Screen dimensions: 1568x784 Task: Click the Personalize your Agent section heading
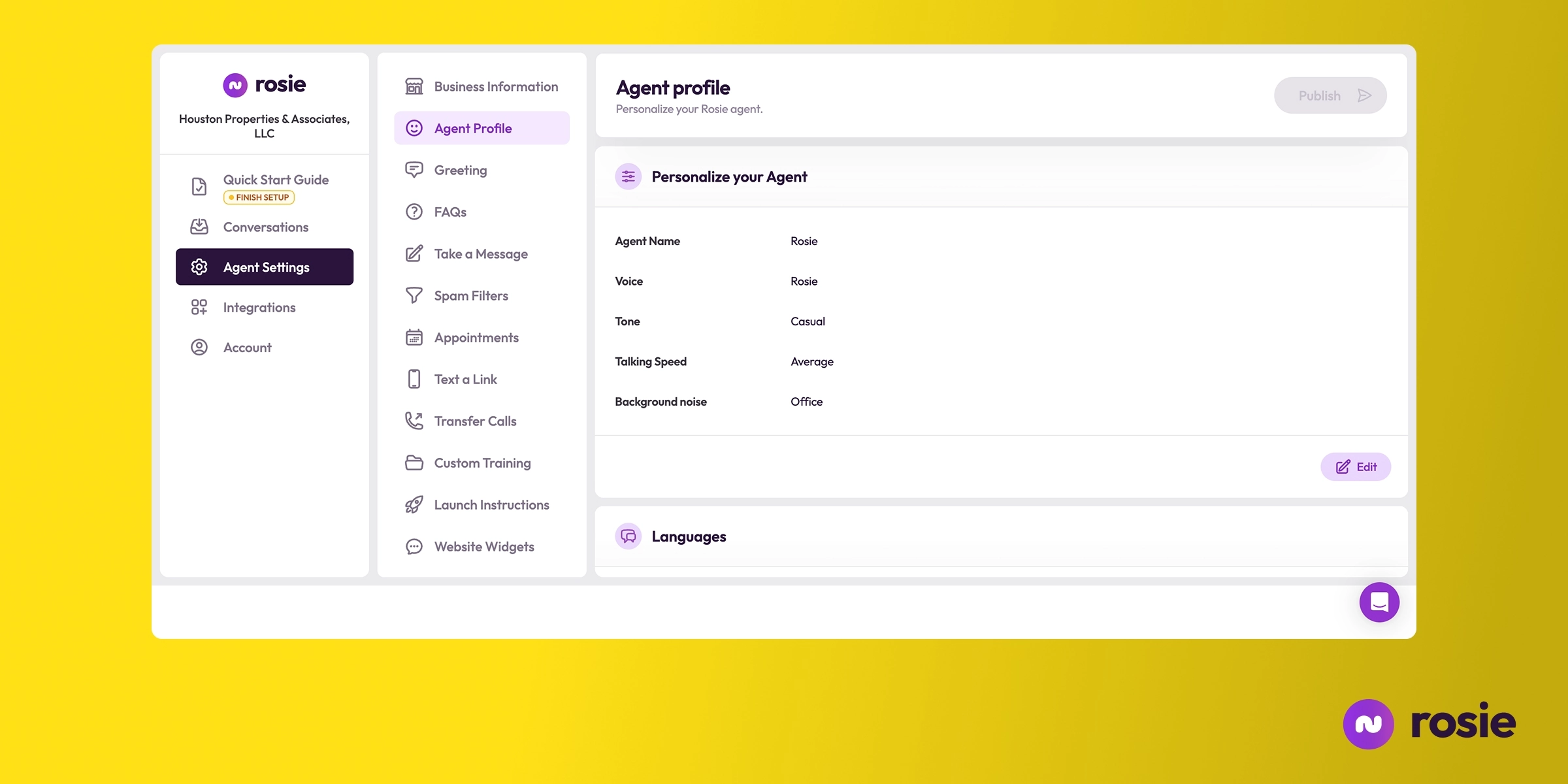729,176
